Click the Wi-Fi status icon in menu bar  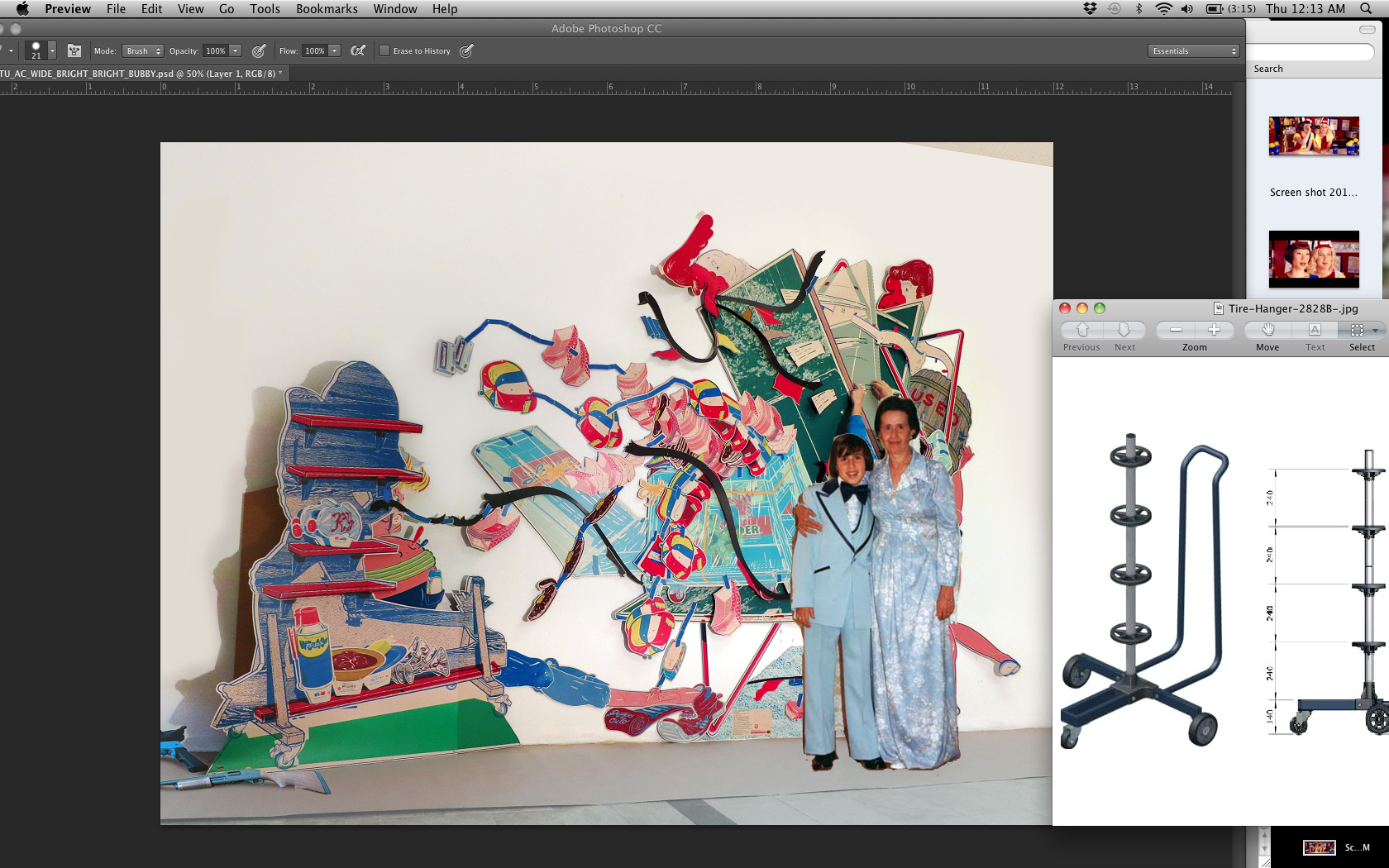coord(1163,9)
